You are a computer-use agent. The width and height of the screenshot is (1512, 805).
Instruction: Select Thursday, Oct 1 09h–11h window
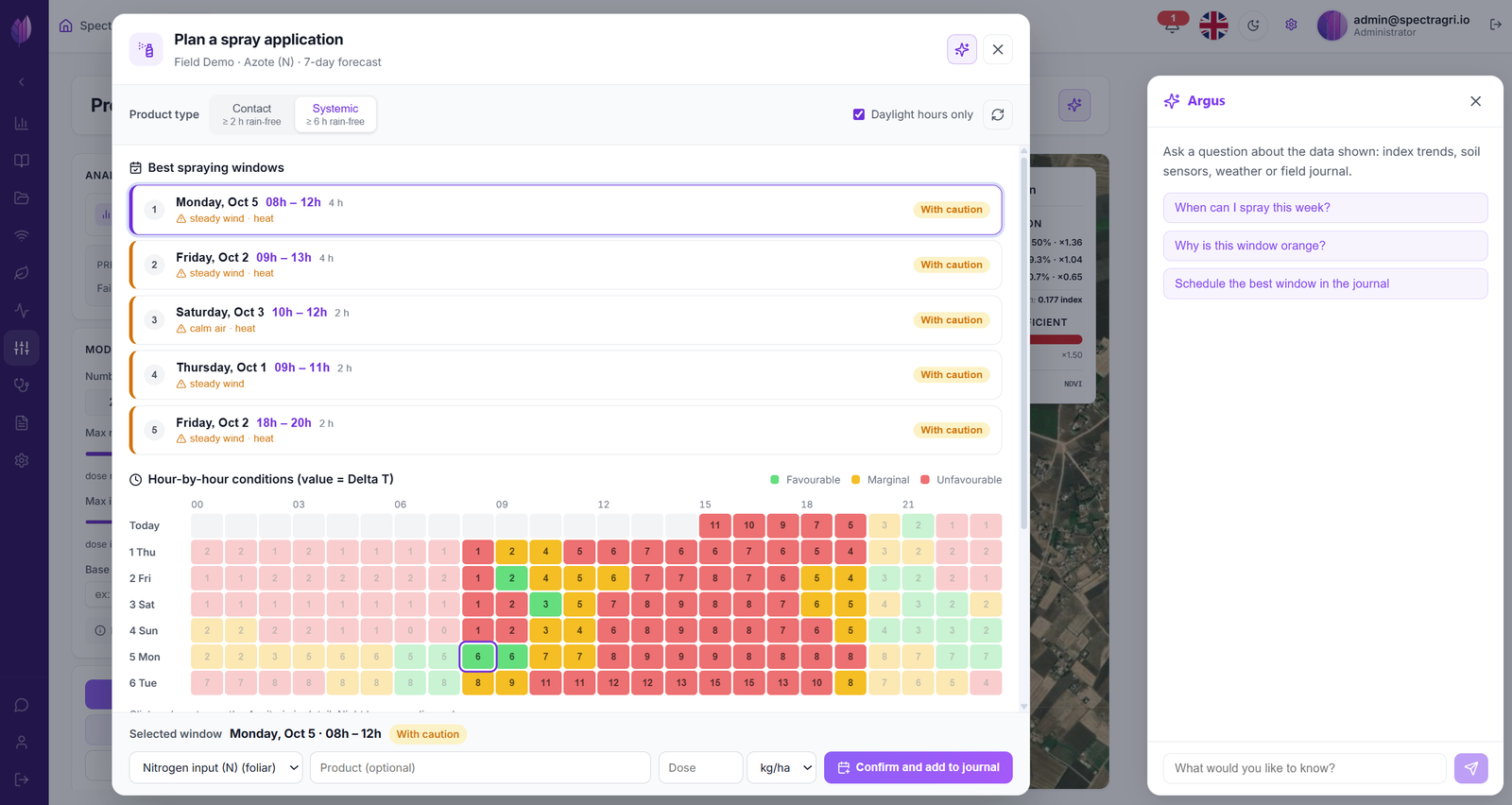[x=566, y=375]
